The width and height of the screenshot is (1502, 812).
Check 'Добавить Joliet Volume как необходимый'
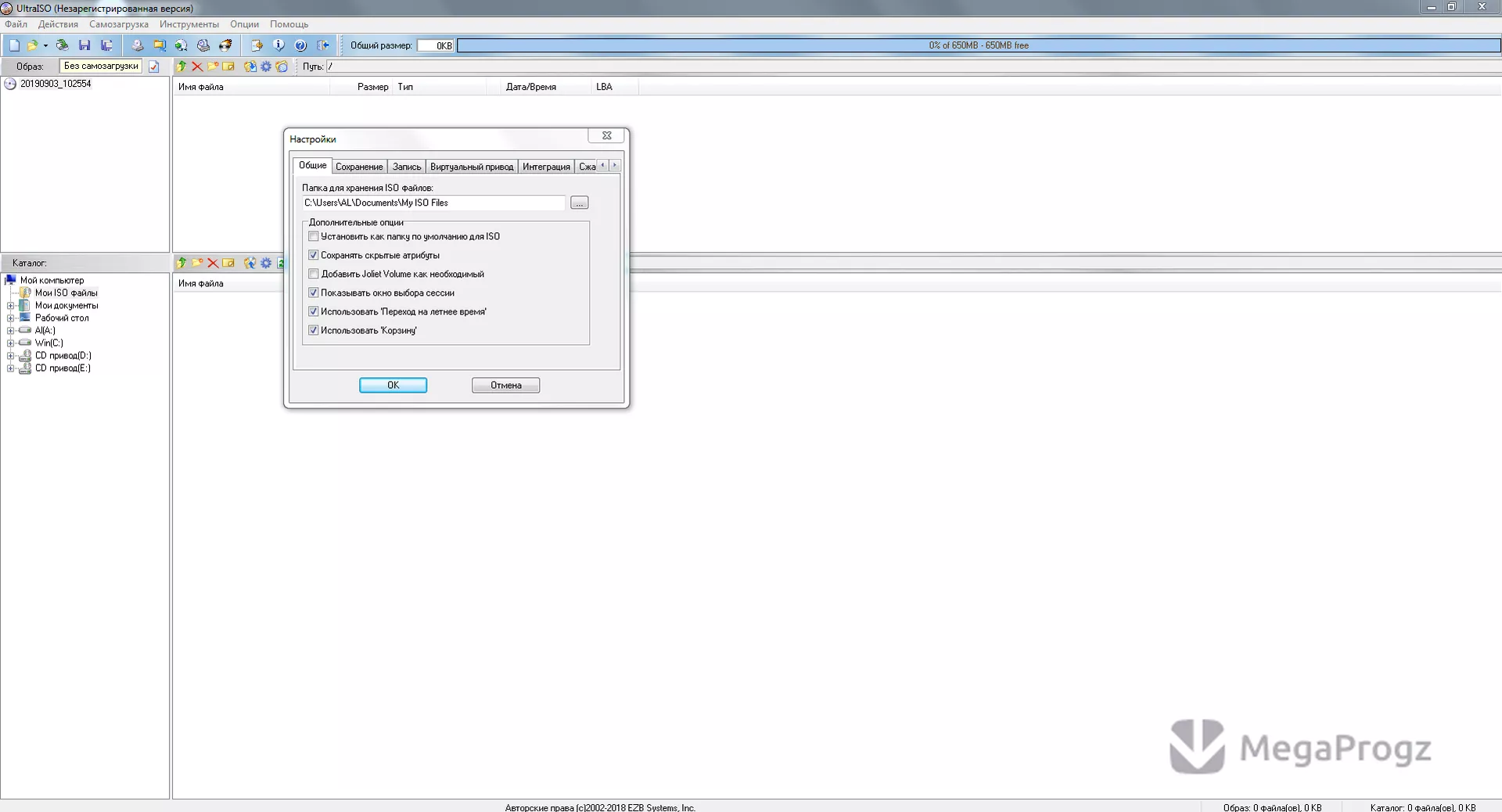[314, 274]
